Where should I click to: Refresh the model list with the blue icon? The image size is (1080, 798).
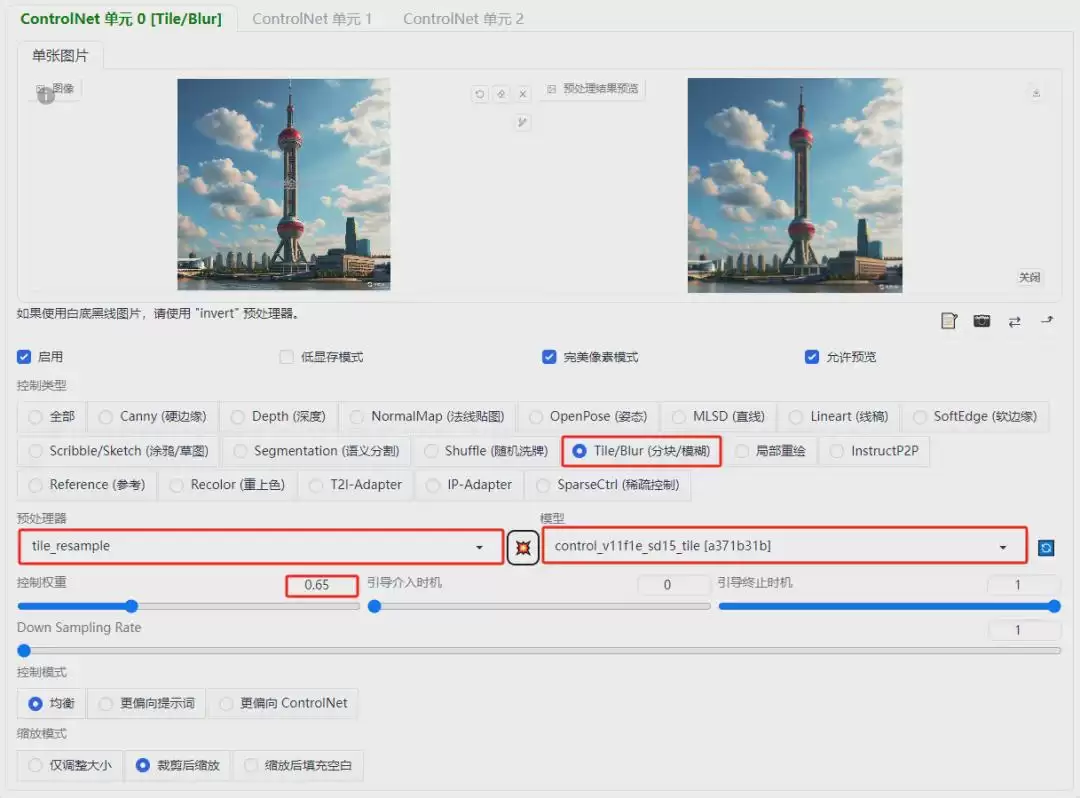[1046, 548]
